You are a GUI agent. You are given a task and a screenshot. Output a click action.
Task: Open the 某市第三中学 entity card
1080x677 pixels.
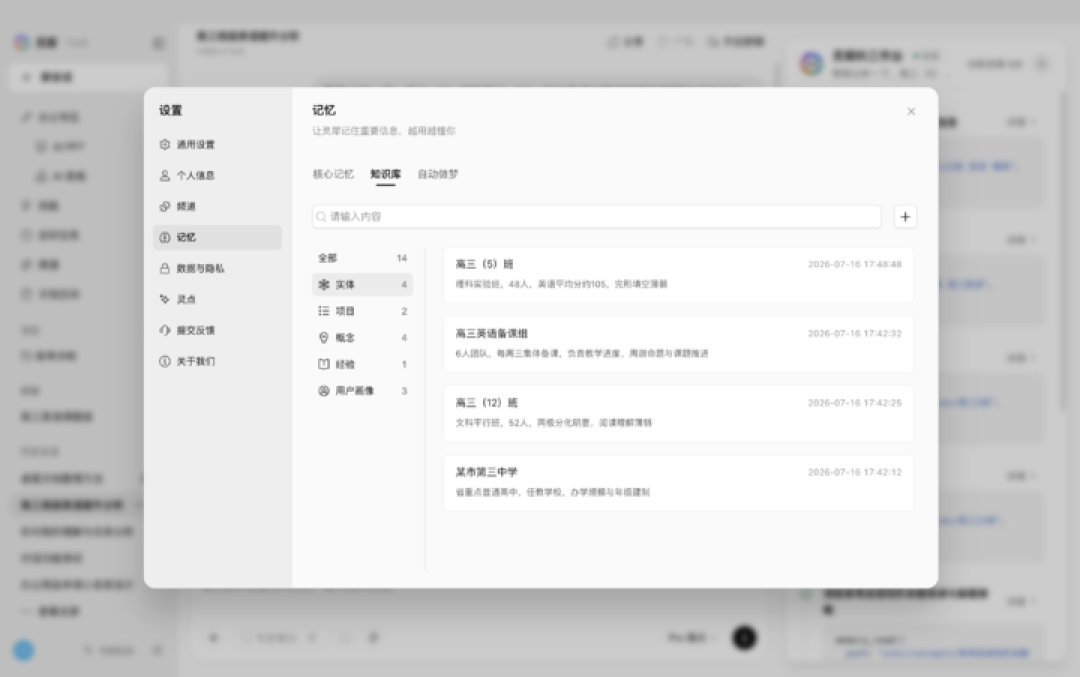678,483
